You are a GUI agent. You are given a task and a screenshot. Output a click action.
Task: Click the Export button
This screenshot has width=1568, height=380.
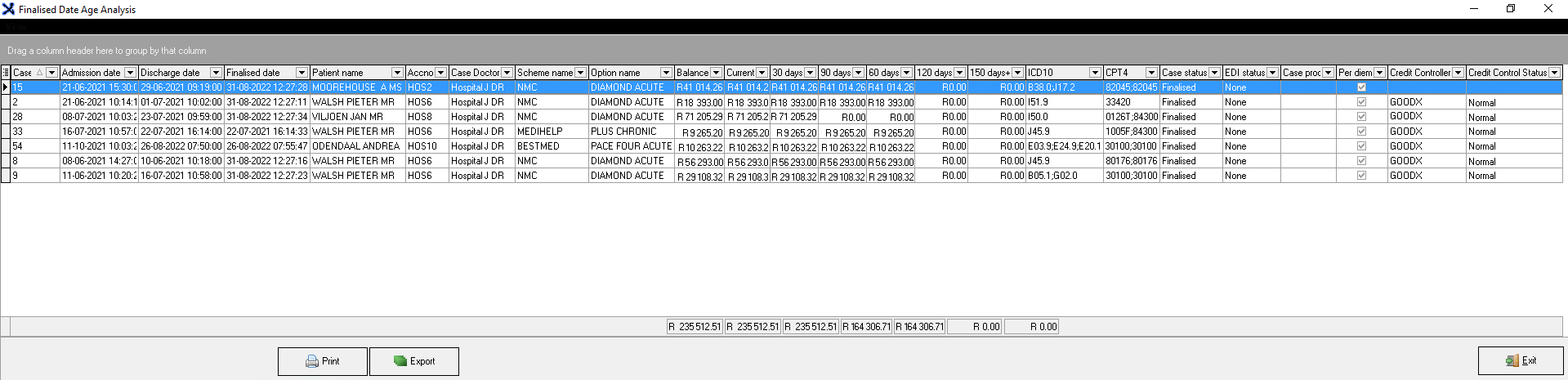413,361
